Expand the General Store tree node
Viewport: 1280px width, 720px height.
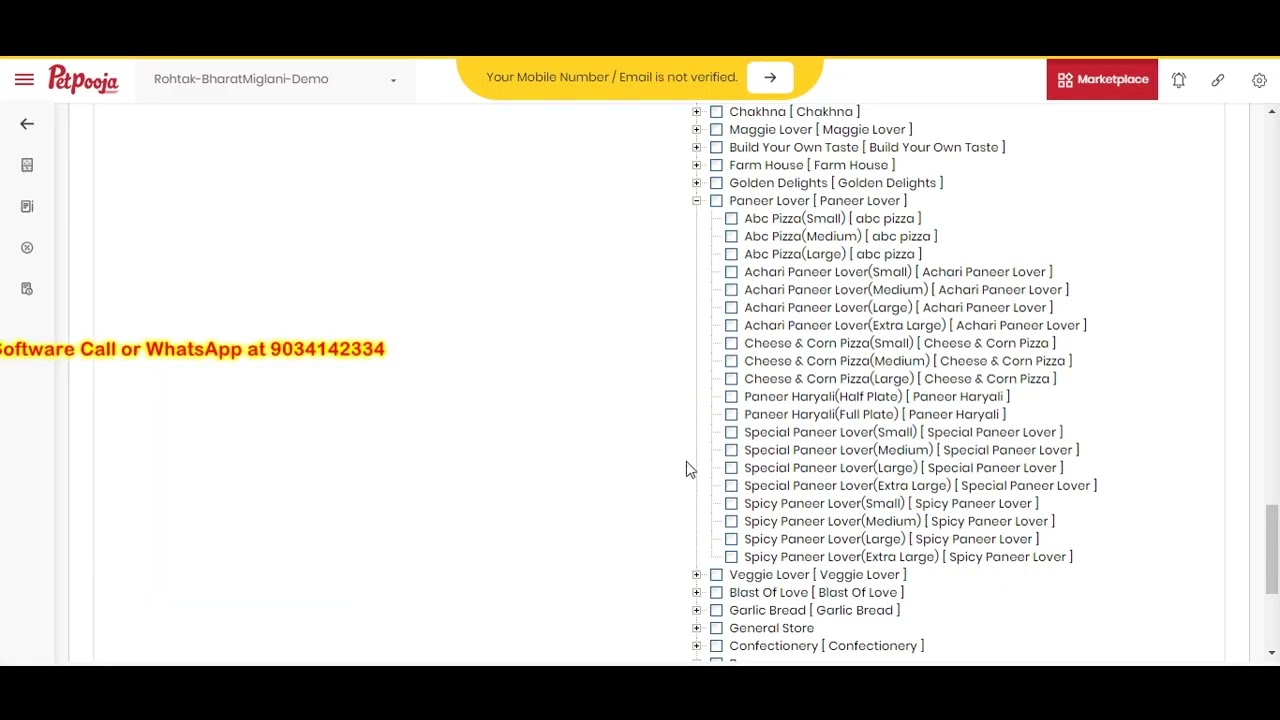(x=697, y=628)
